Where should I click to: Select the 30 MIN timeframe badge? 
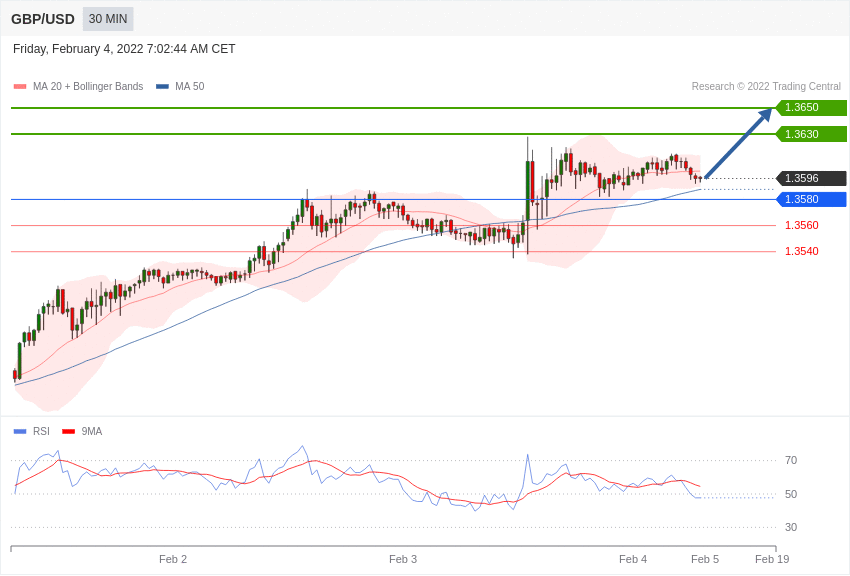tap(108, 19)
